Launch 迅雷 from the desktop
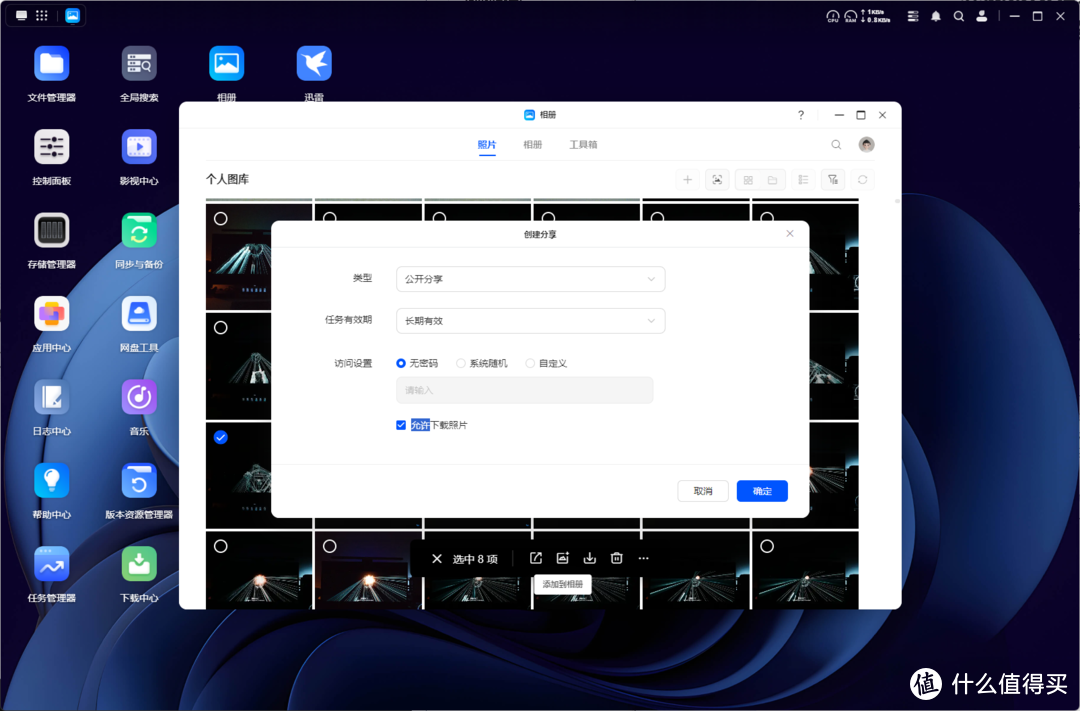This screenshot has height=711, width=1080. tap(313, 64)
